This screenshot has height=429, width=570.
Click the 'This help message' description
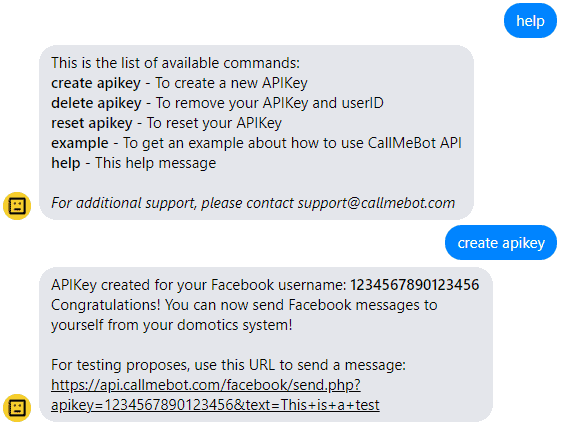click(156, 163)
